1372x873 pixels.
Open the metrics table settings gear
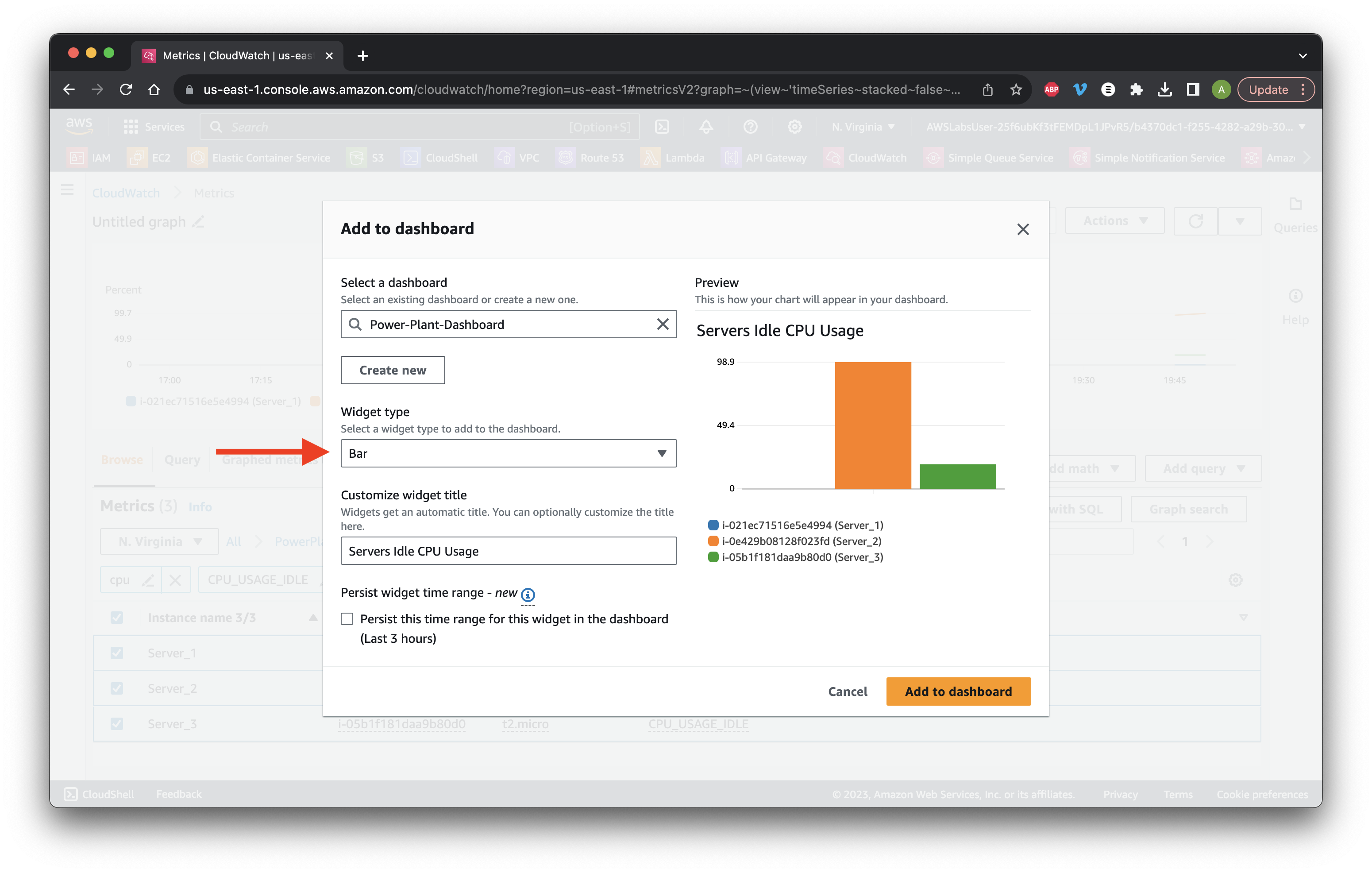point(1235,580)
